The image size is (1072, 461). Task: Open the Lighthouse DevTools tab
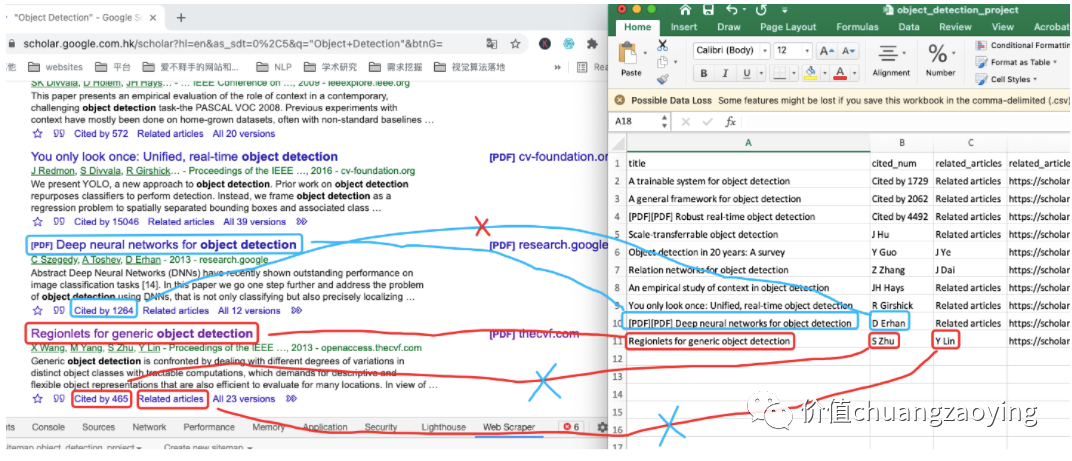pos(443,427)
